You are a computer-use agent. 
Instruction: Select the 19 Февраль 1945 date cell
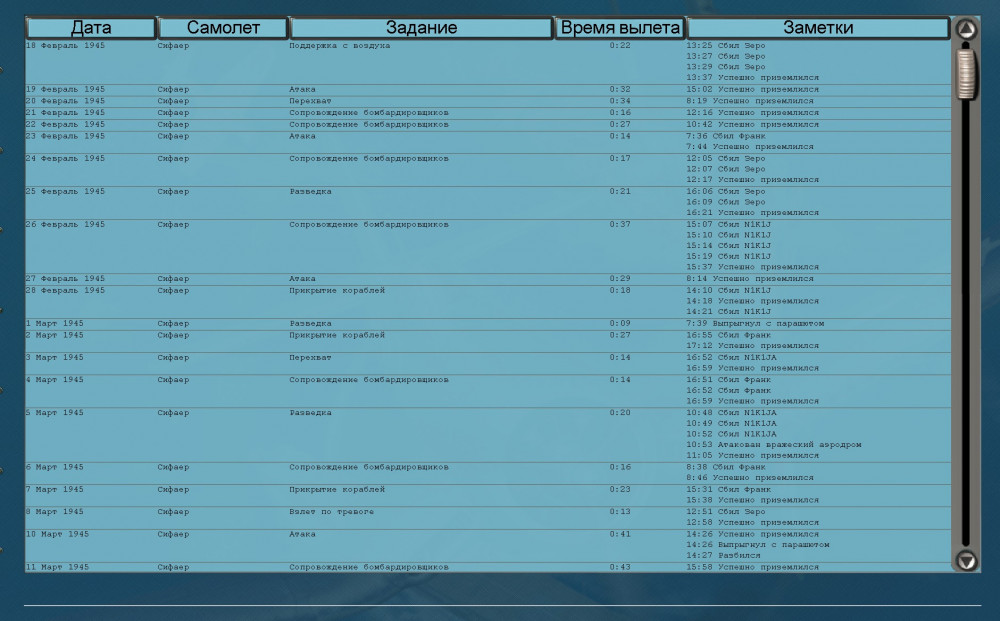pos(65,90)
